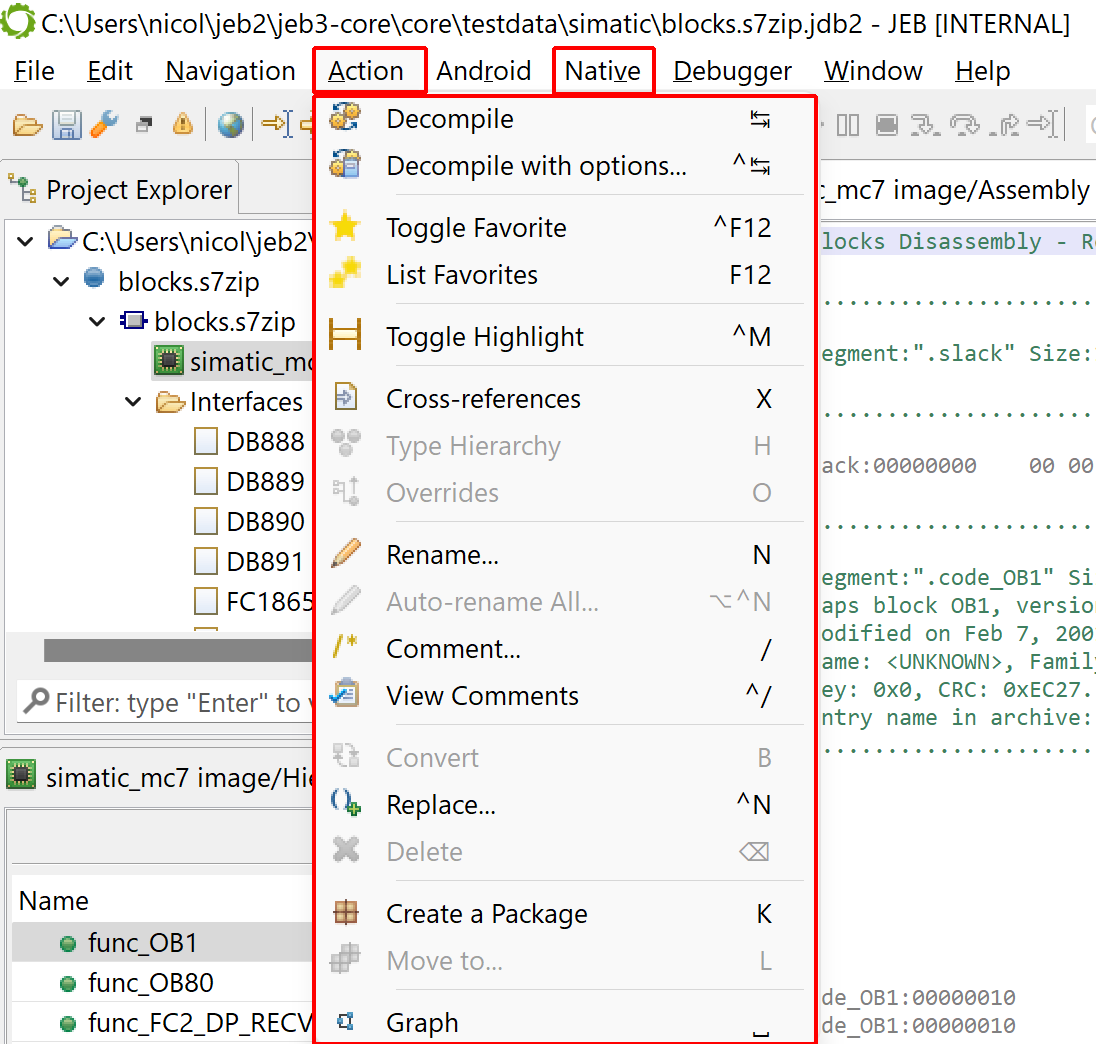Click the Move to... menu entry
Image resolution: width=1096 pixels, height=1044 pixels.
[565, 960]
